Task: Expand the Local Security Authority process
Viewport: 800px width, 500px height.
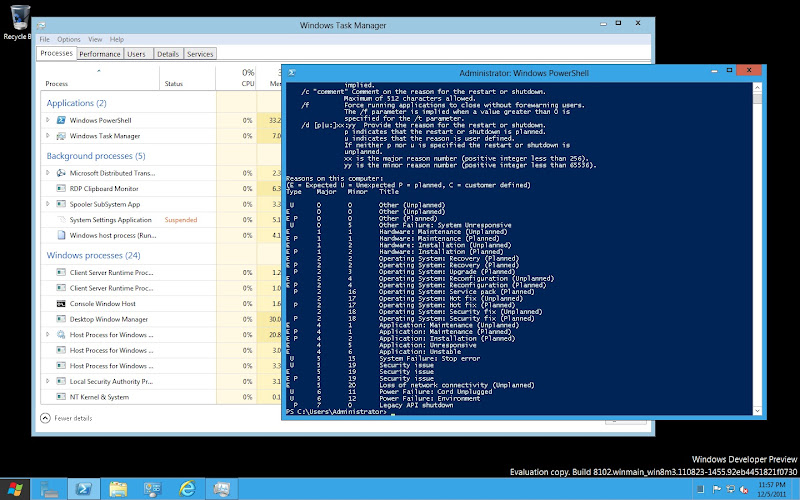Action: click(x=47, y=381)
